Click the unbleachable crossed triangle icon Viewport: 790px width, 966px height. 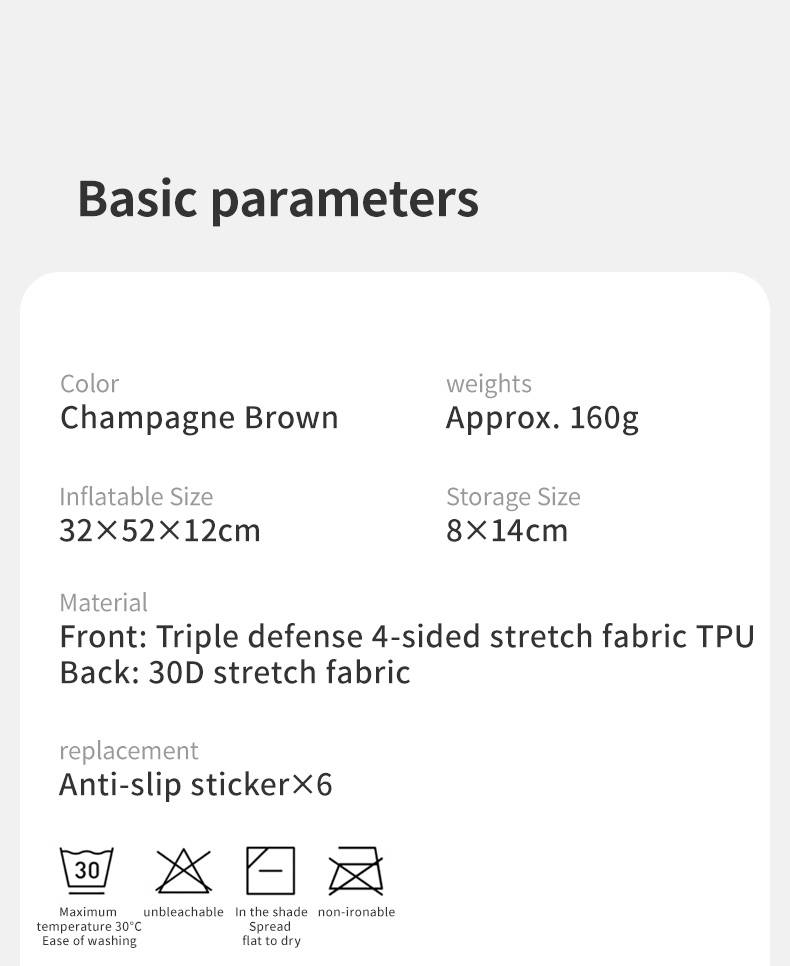pyautogui.click(x=184, y=871)
